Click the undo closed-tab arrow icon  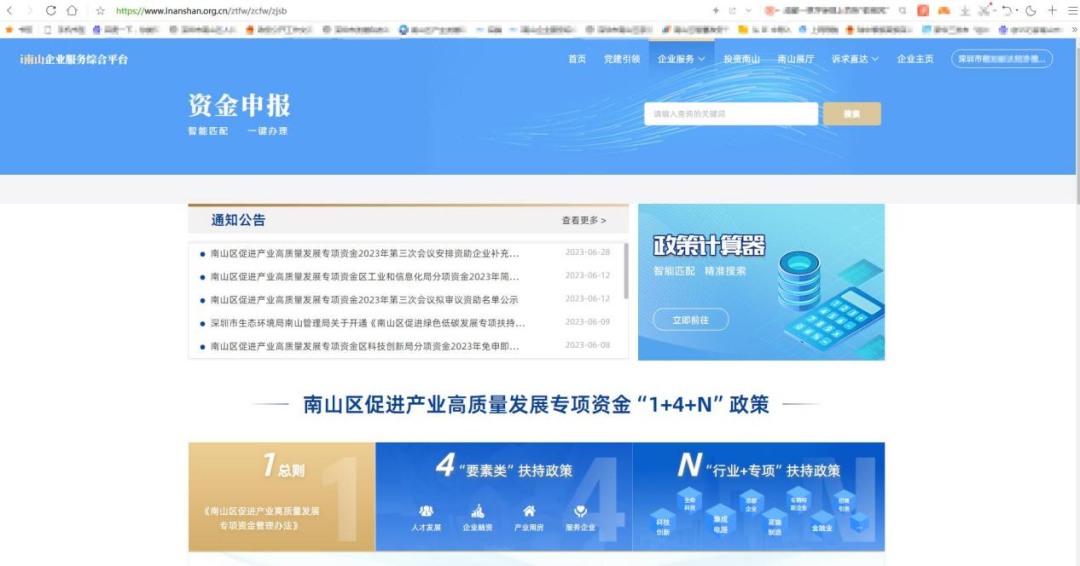pos(1007,10)
